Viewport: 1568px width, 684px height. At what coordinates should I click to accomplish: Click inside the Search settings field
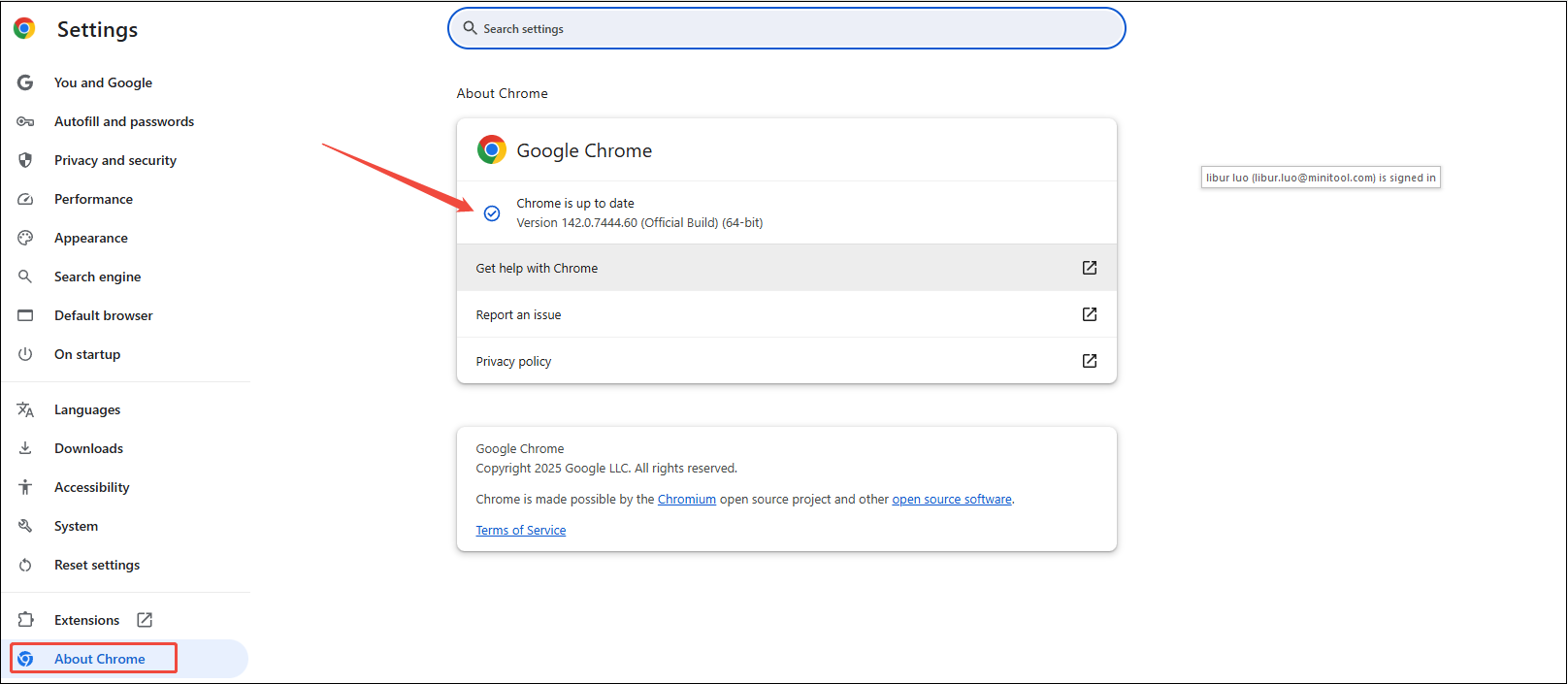(786, 28)
